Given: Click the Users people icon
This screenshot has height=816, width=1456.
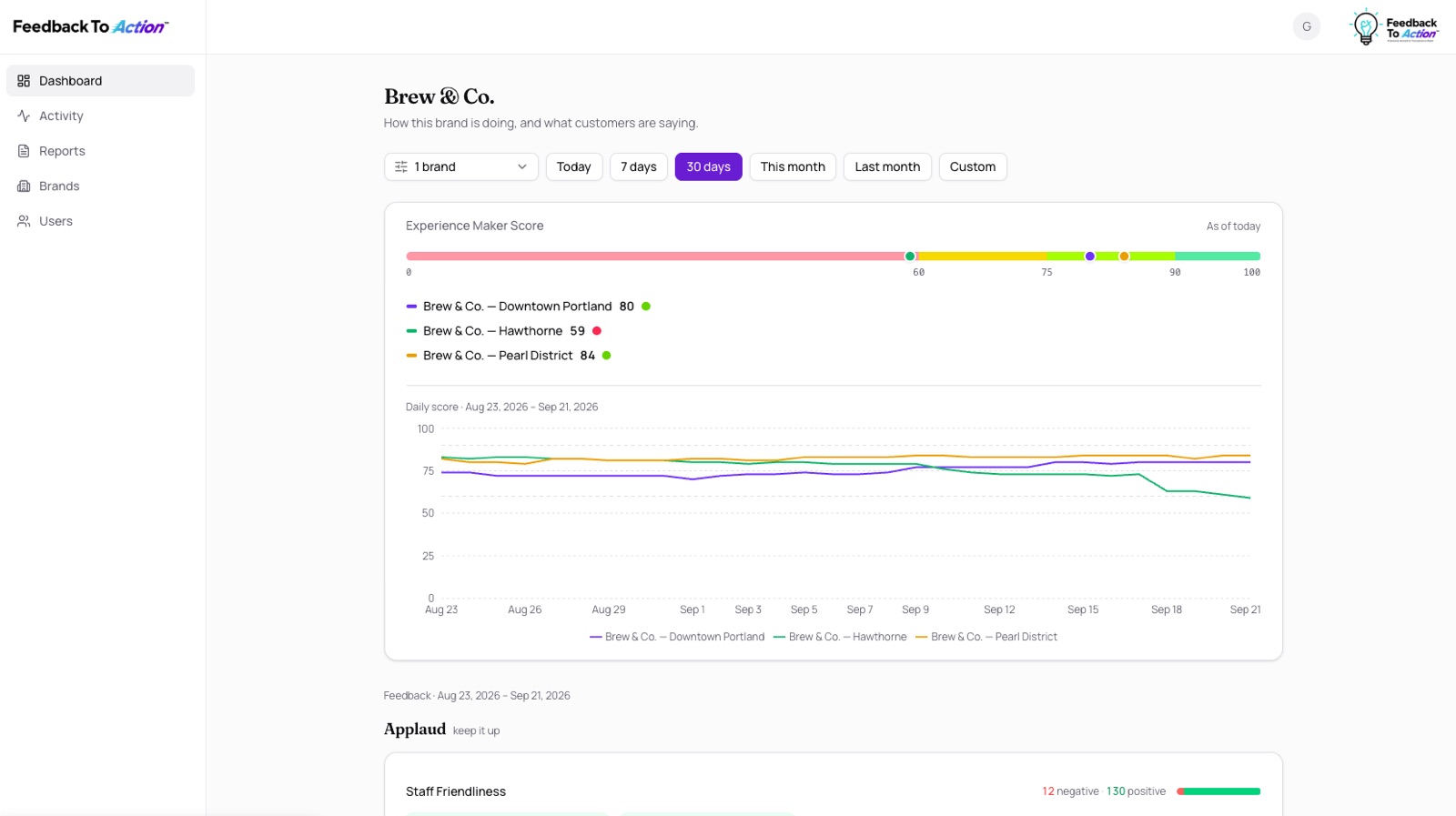Looking at the screenshot, I should tap(24, 221).
